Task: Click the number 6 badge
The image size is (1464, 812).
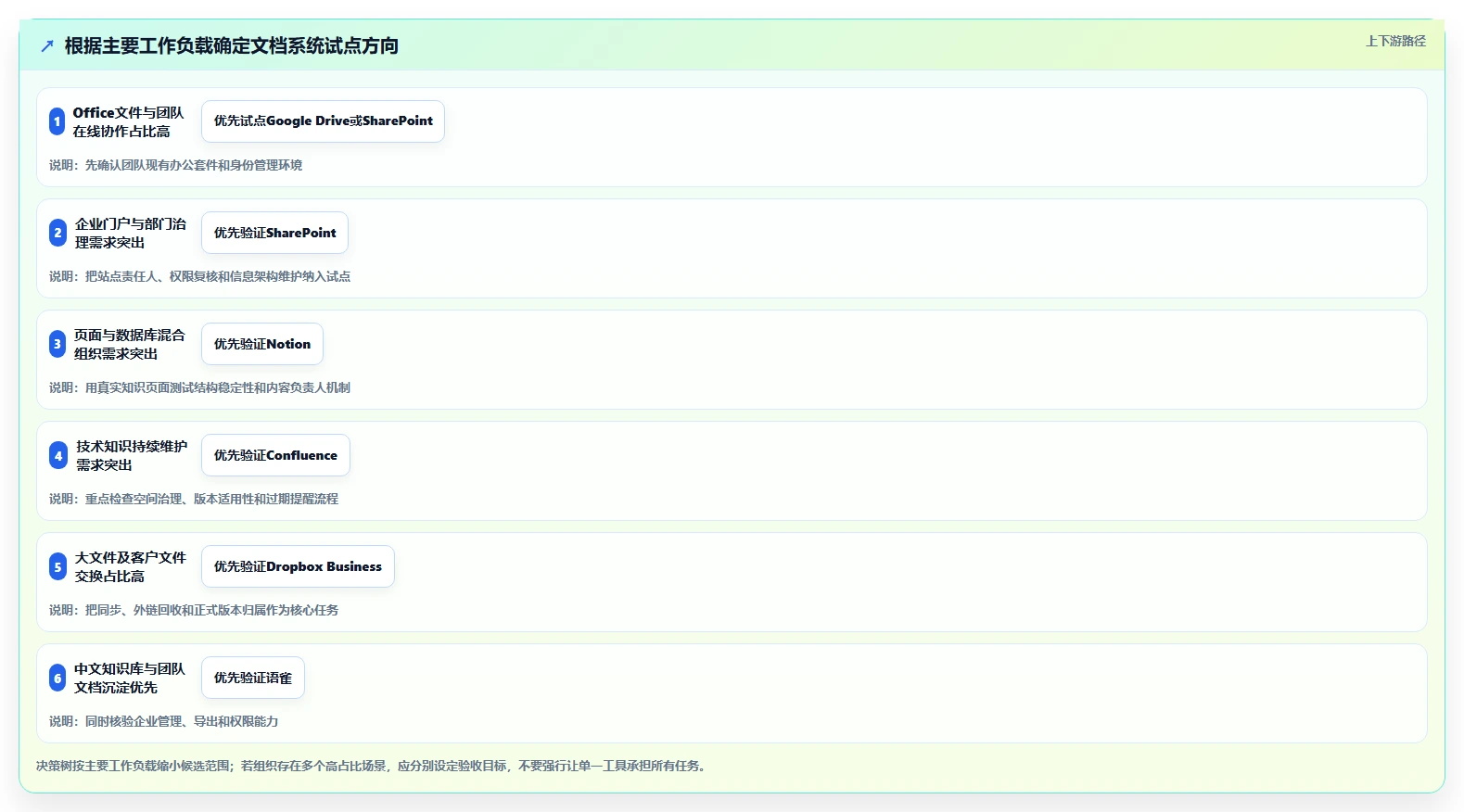Action: point(57,678)
